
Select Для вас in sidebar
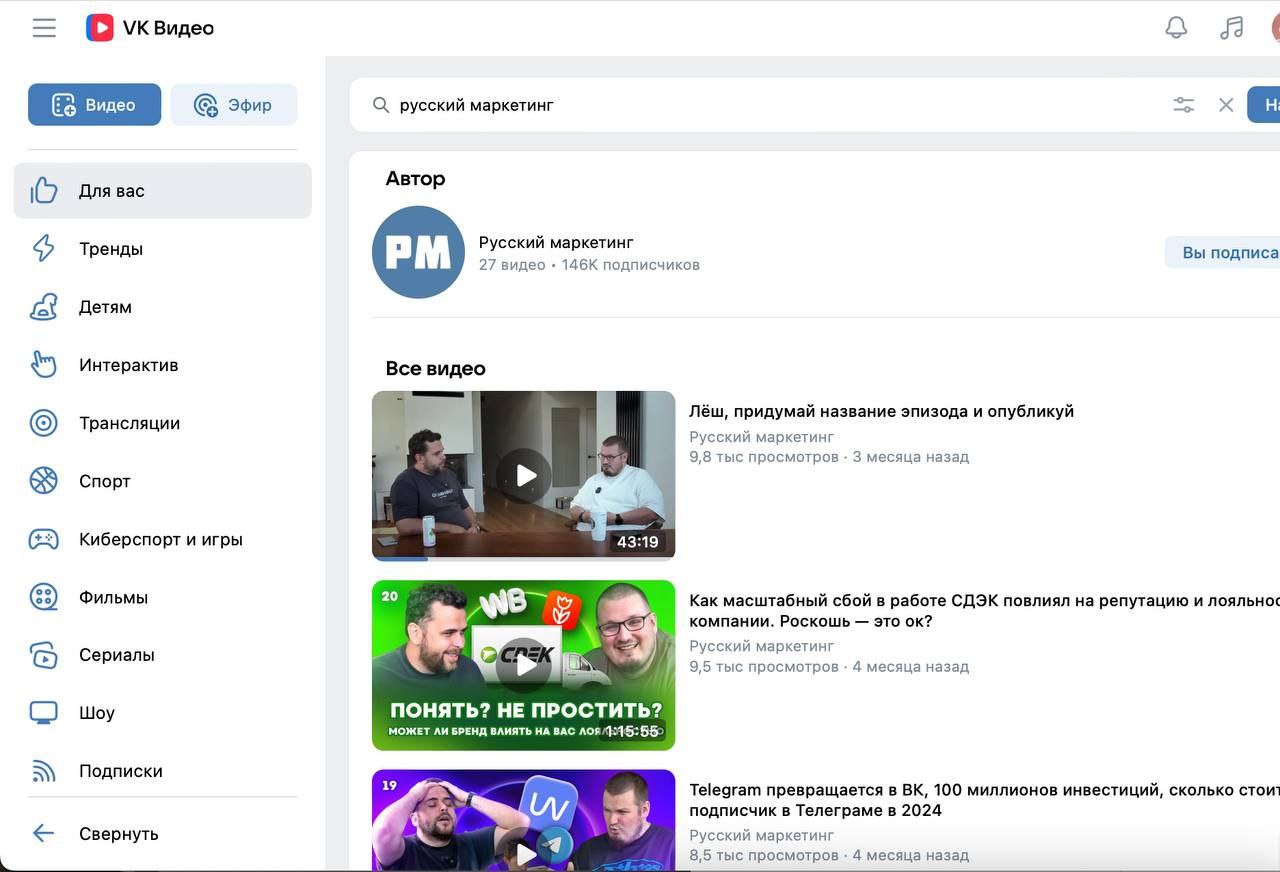(x=163, y=191)
